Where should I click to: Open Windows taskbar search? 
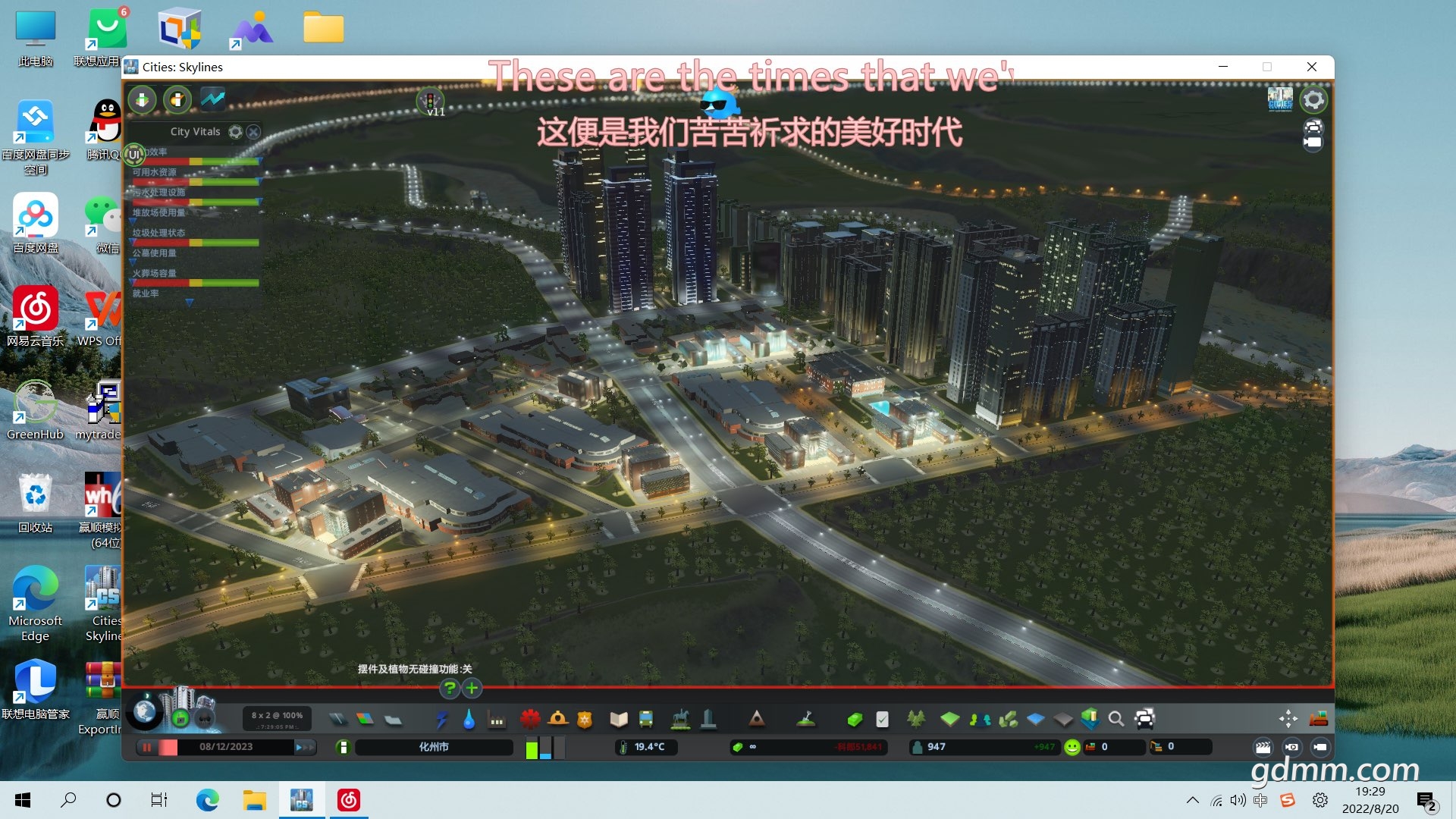pyautogui.click(x=68, y=800)
